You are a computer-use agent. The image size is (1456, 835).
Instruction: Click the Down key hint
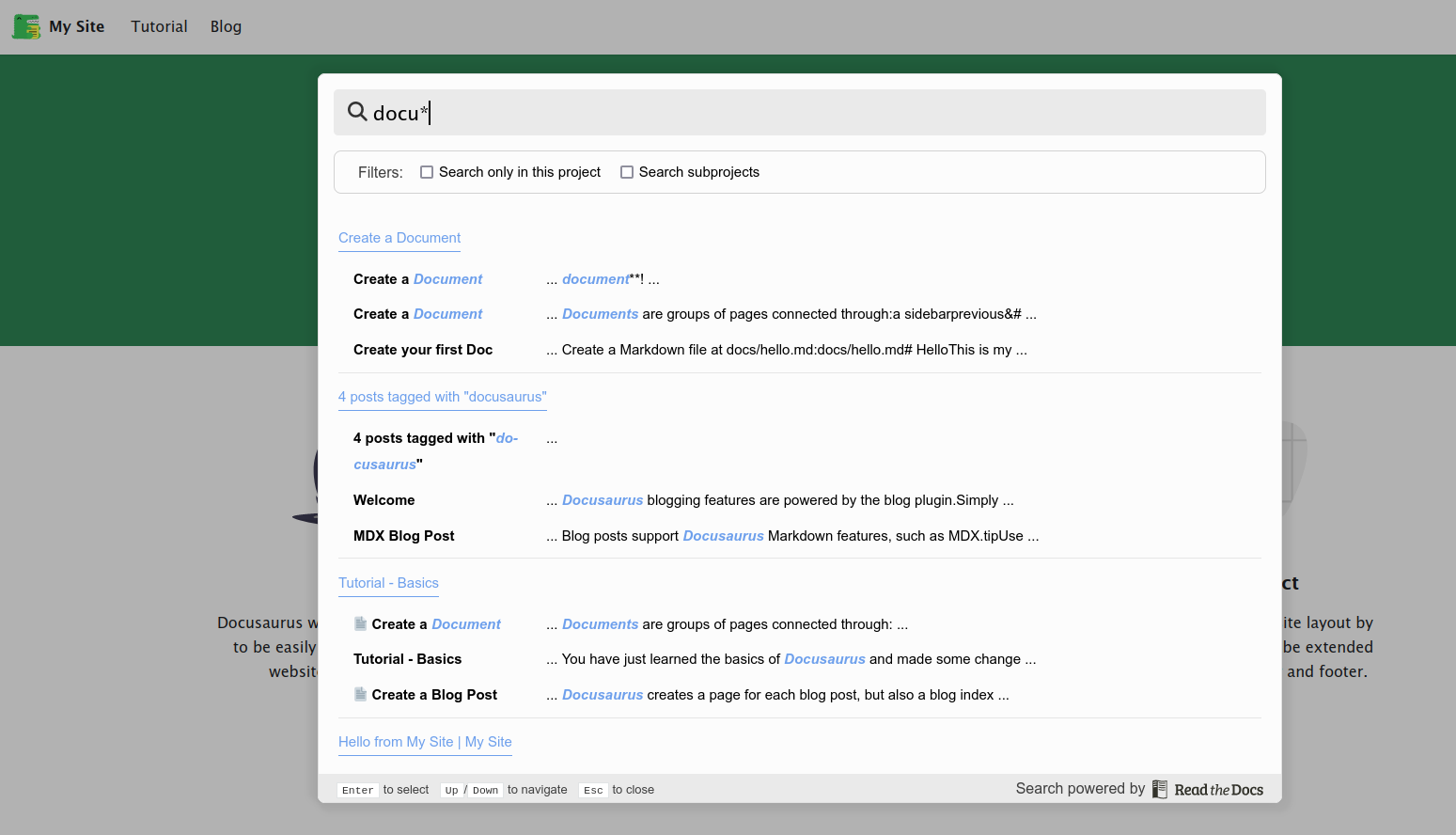[x=486, y=790]
